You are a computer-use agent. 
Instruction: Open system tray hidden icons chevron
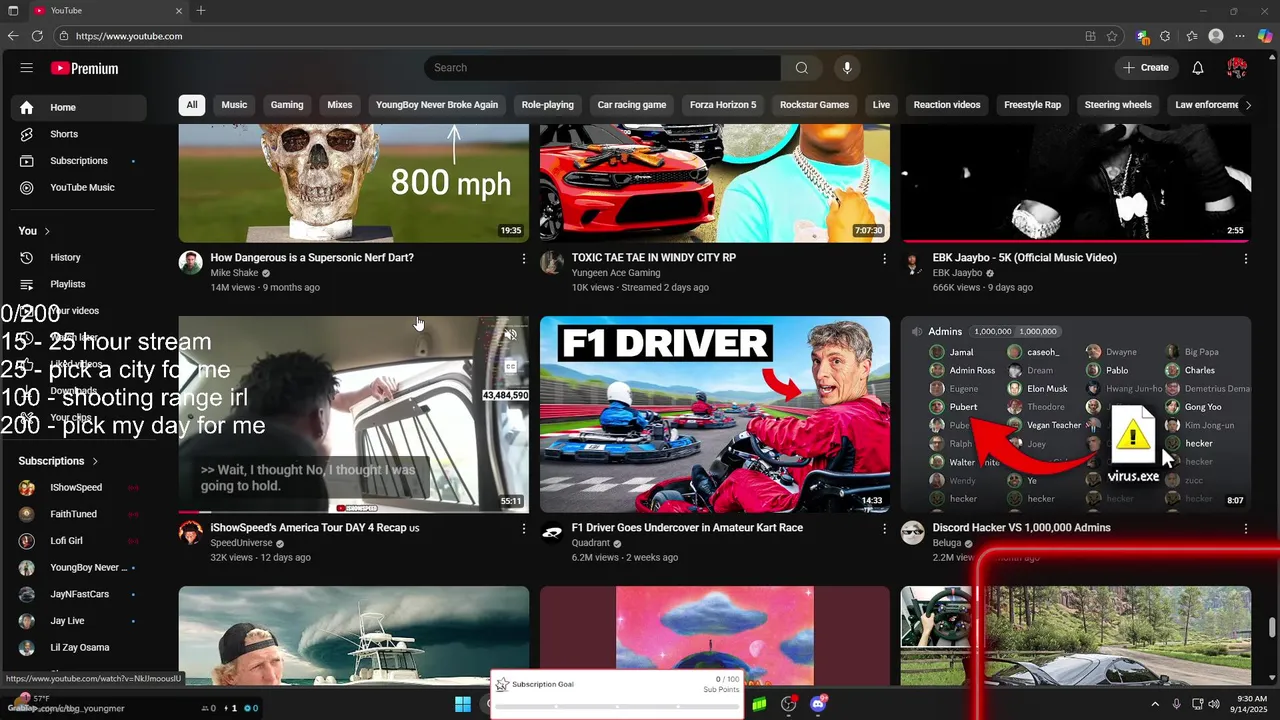click(x=1155, y=705)
